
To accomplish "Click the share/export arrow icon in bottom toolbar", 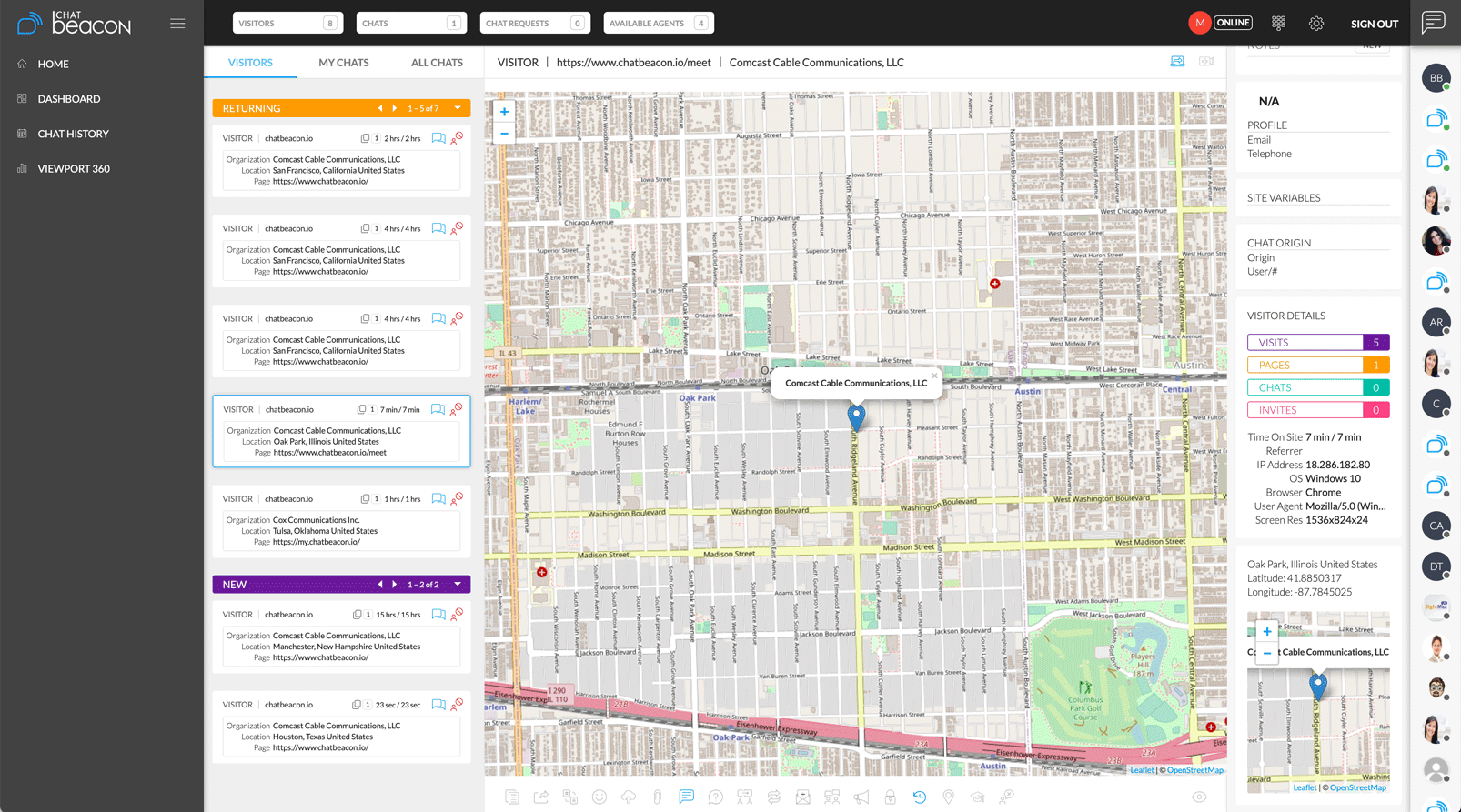I will [x=541, y=797].
